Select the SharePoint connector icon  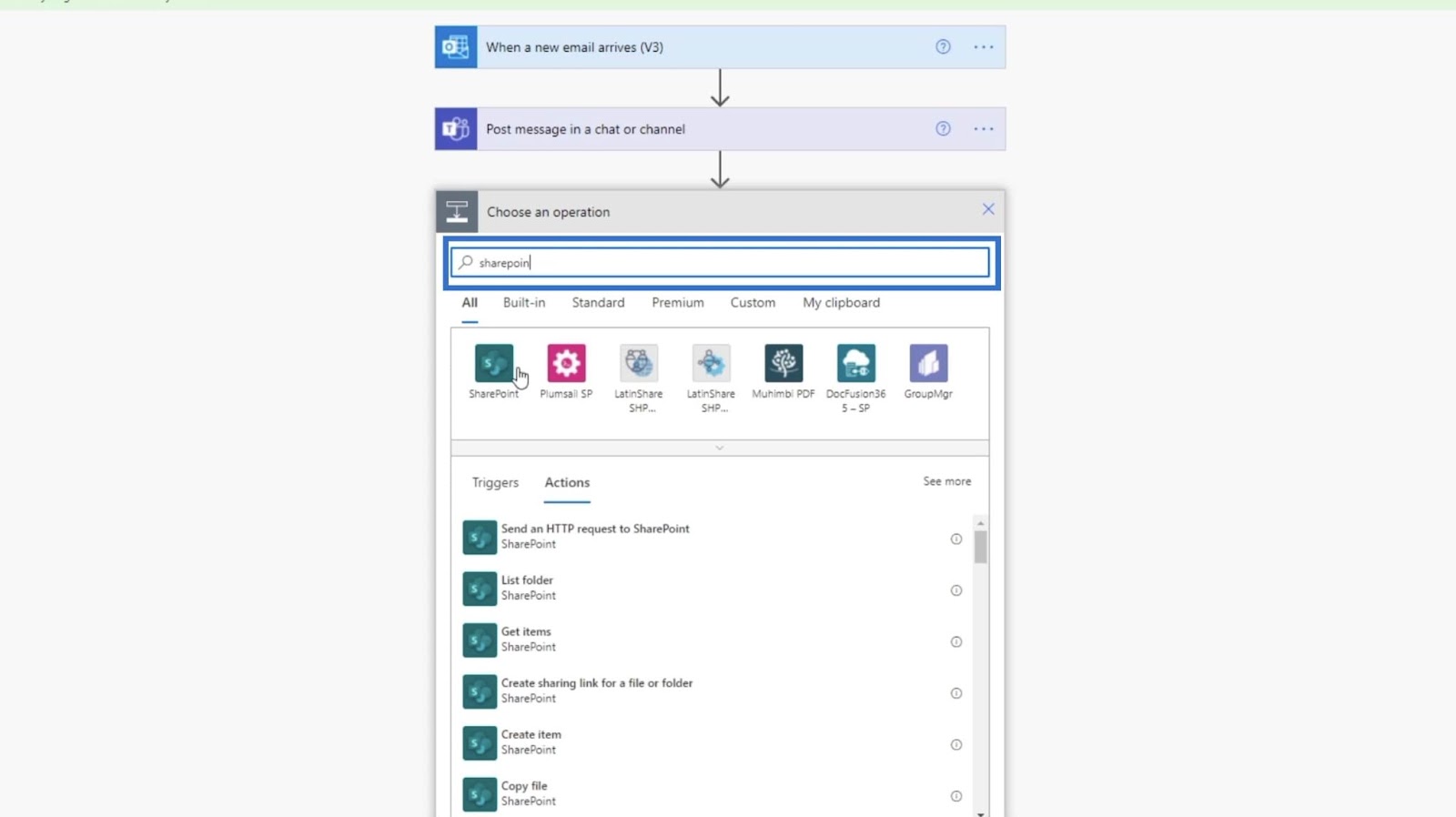[493, 363]
